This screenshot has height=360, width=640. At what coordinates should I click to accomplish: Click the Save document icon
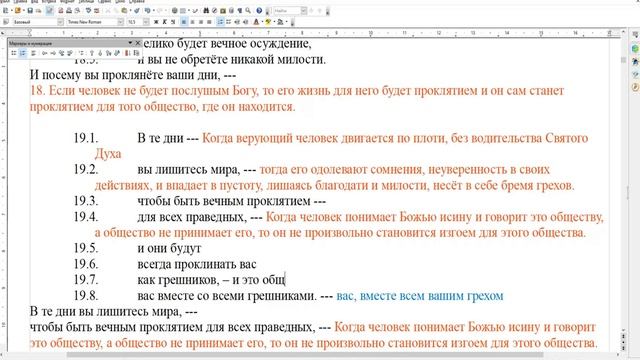30,11
